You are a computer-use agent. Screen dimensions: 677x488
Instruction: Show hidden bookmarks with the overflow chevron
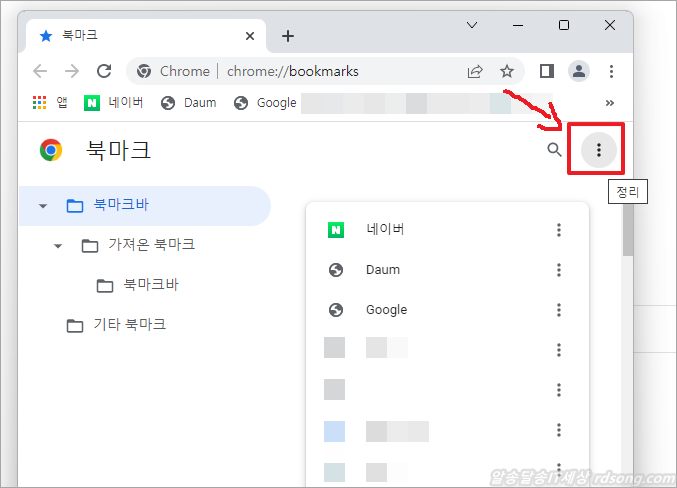pos(610,102)
